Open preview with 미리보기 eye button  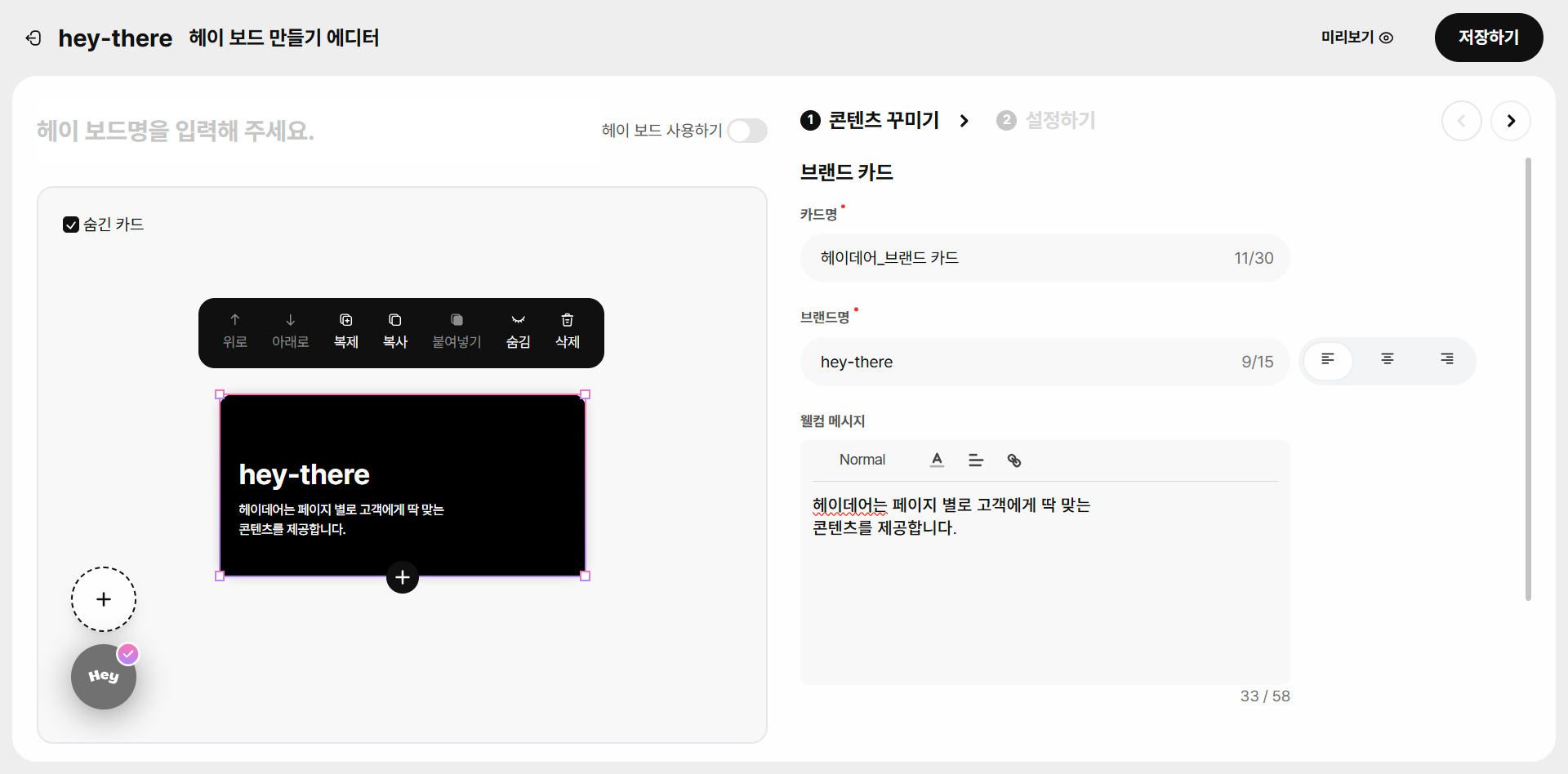tap(1356, 38)
